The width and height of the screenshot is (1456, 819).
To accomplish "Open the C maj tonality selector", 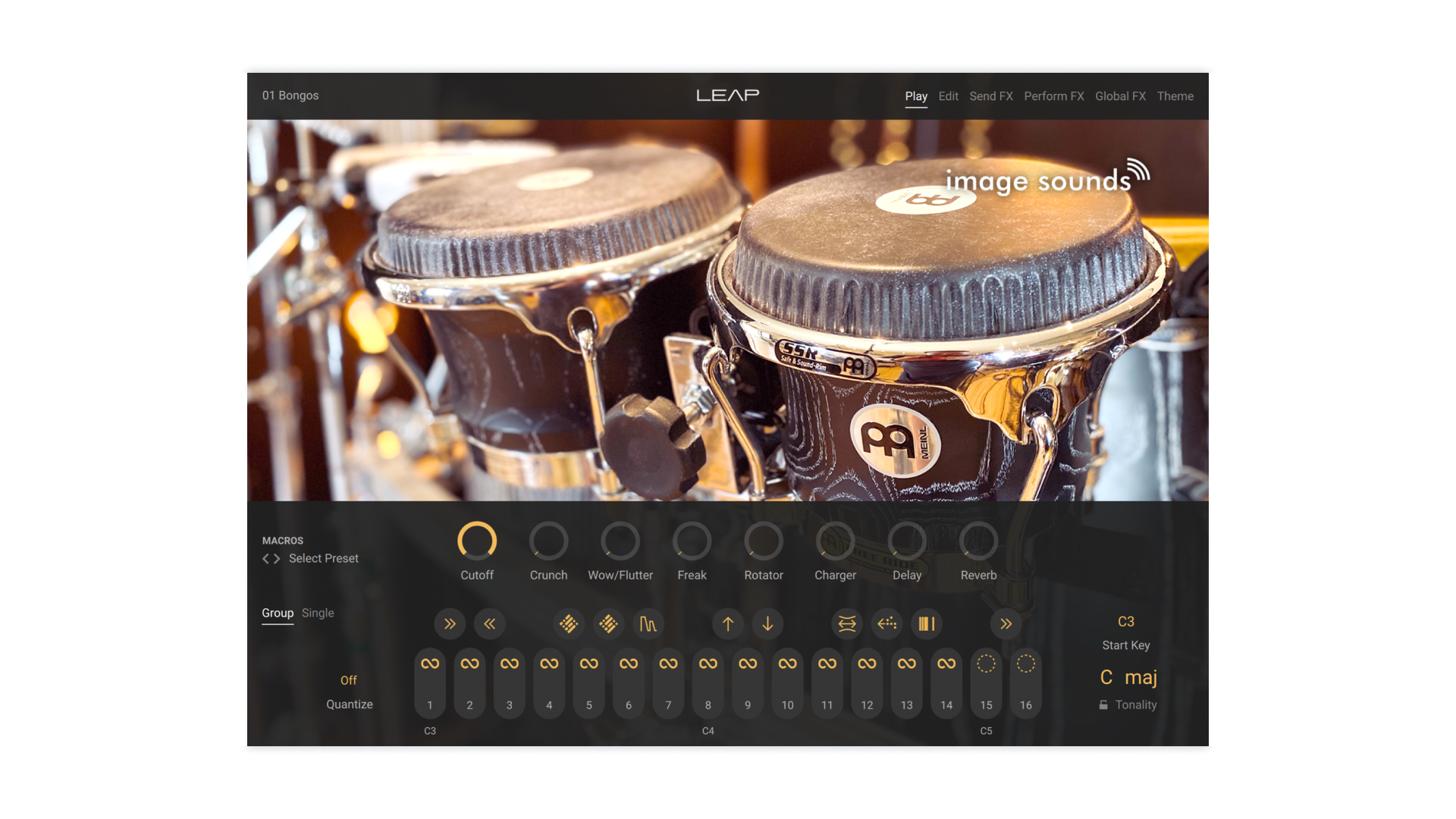I will tap(1130, 677).
